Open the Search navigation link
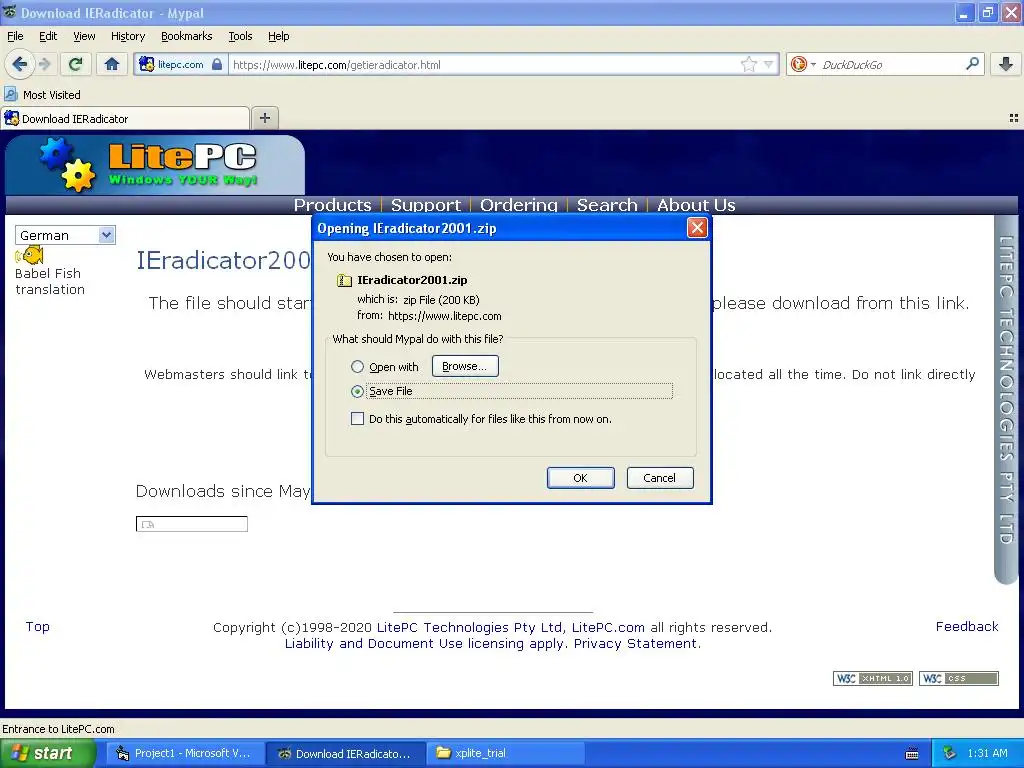The image size is (1024, 768). [x=607, y=205]
